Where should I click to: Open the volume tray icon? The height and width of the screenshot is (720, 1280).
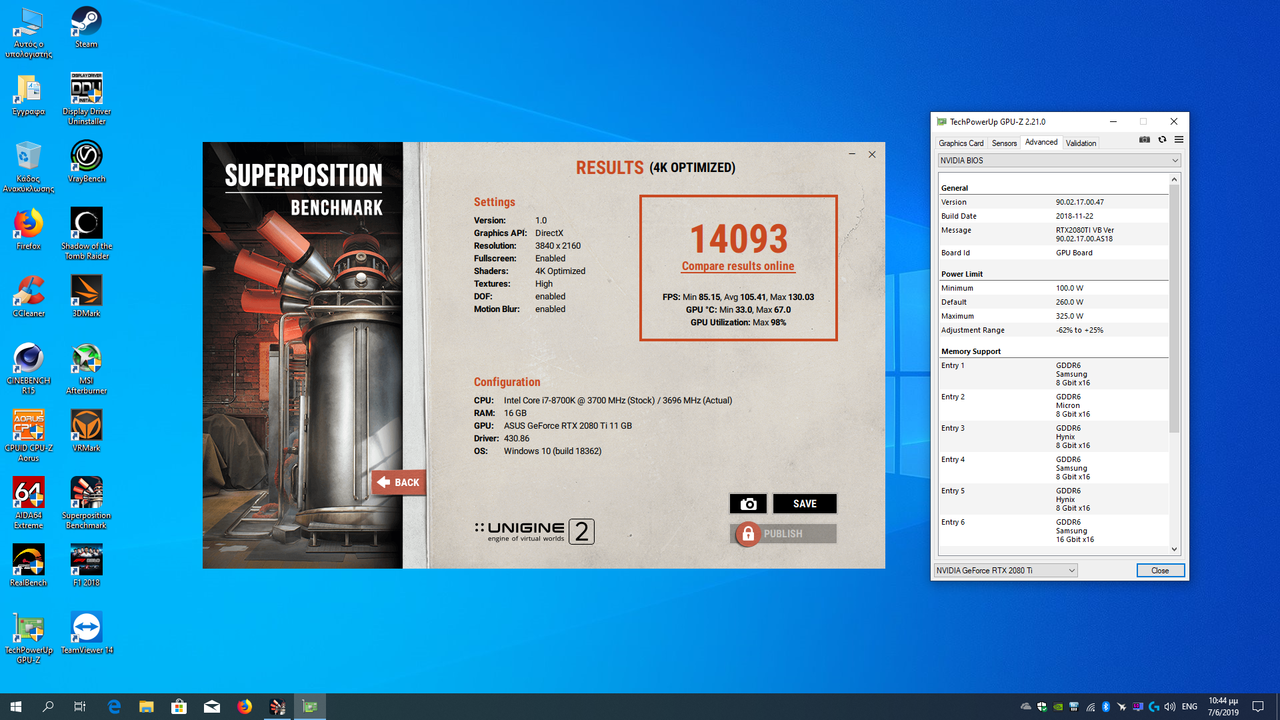tap(1170, 707)
